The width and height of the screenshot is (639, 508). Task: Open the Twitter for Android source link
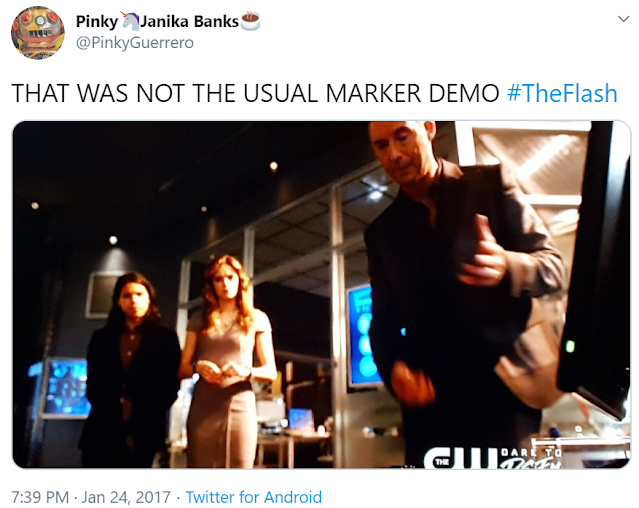[x=253, y=497]
